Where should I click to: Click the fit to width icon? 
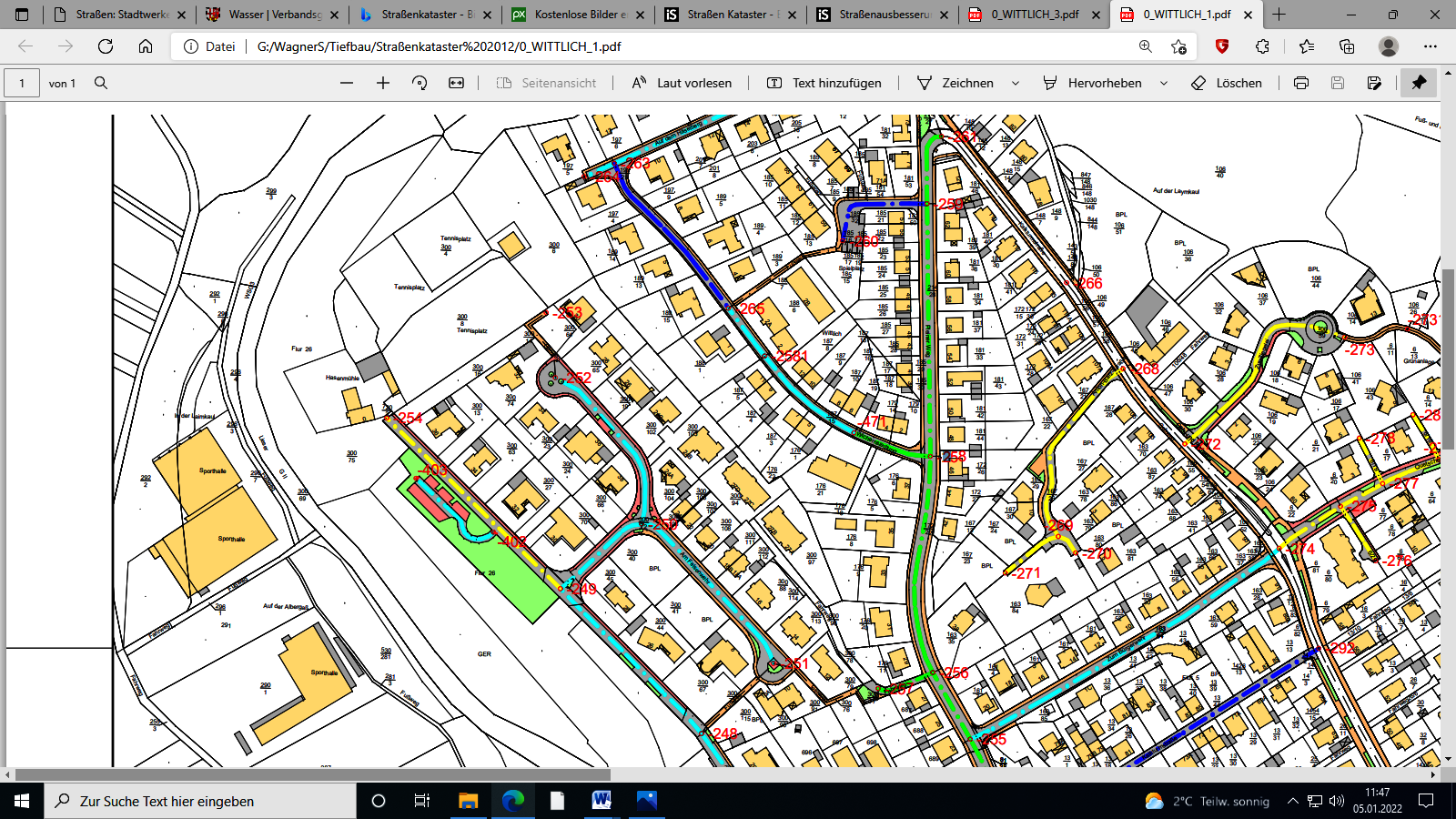click(x=457, y=83)
